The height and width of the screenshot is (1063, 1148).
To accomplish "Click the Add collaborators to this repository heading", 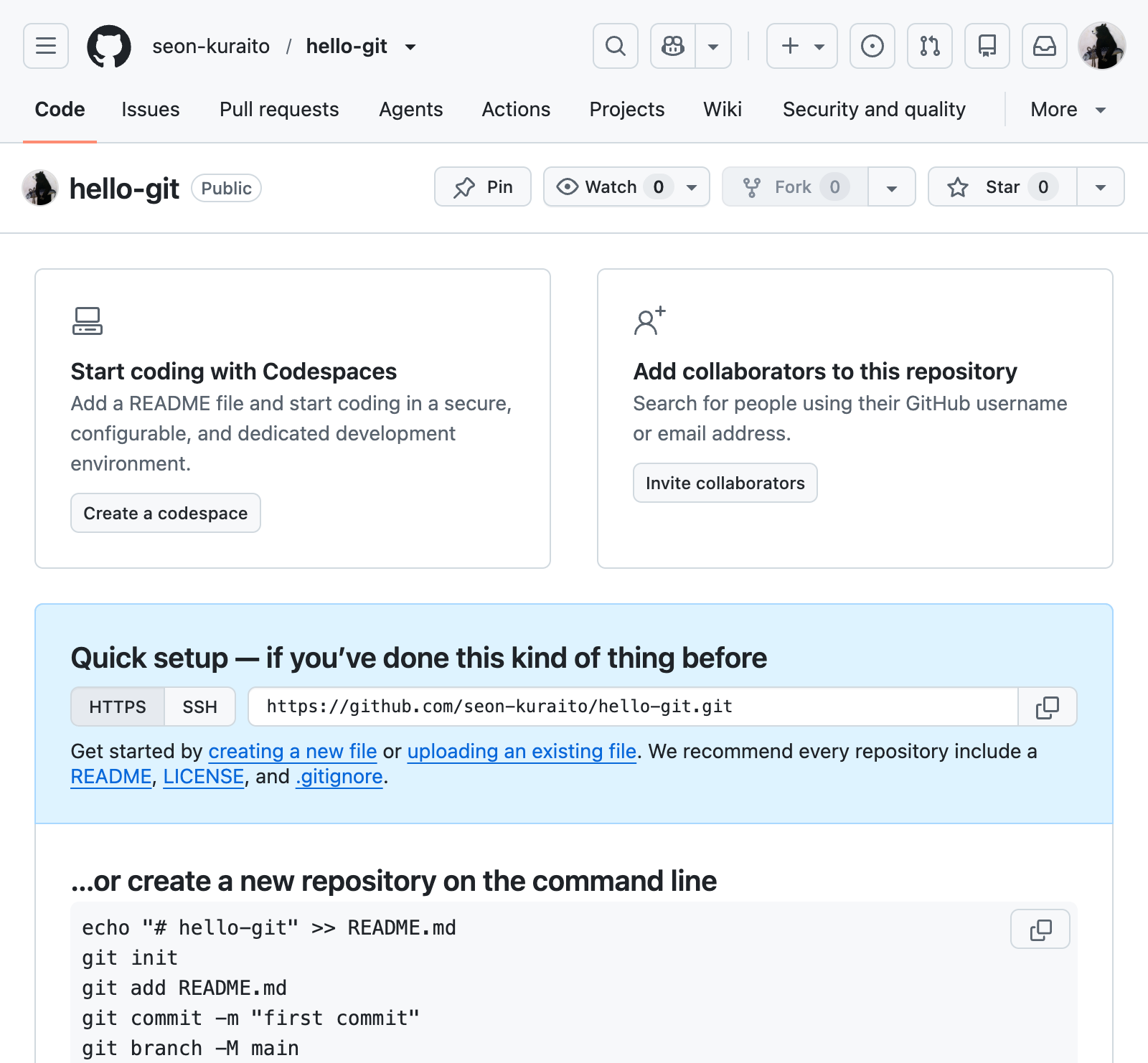I will click(x=825, y=372).
